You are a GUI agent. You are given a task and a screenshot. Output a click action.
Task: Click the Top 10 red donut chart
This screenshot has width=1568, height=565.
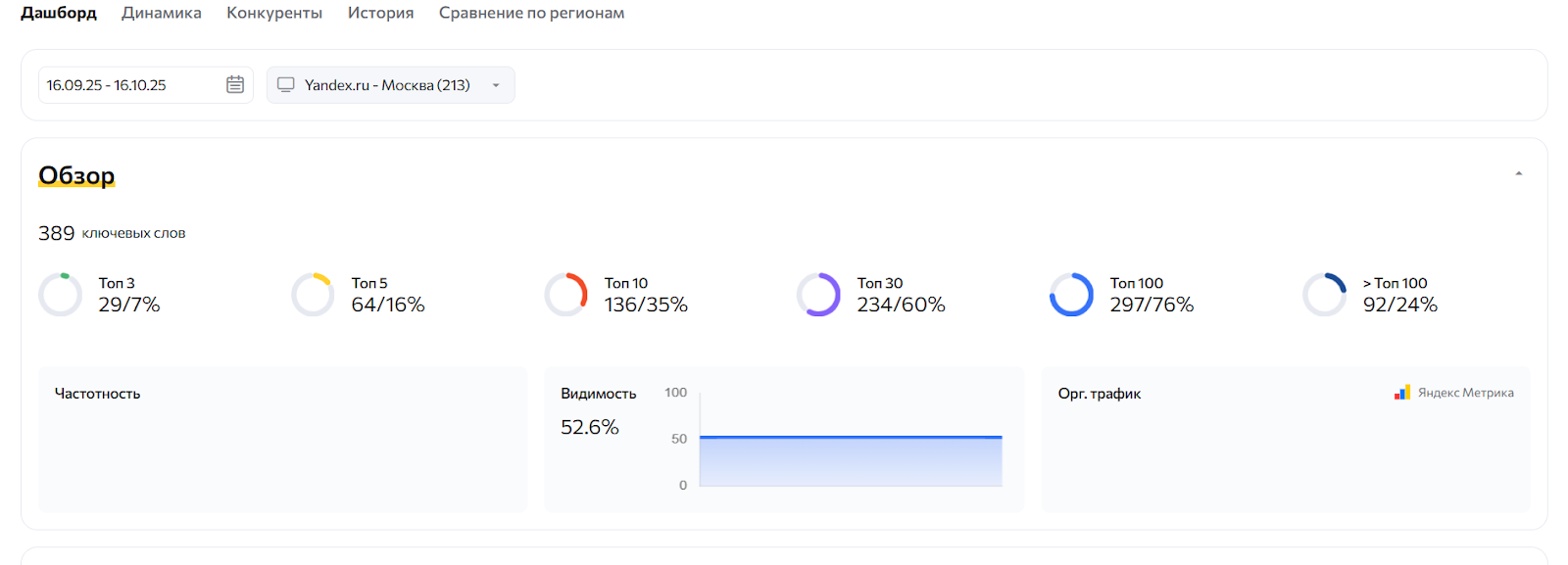[x=565, y=295]
